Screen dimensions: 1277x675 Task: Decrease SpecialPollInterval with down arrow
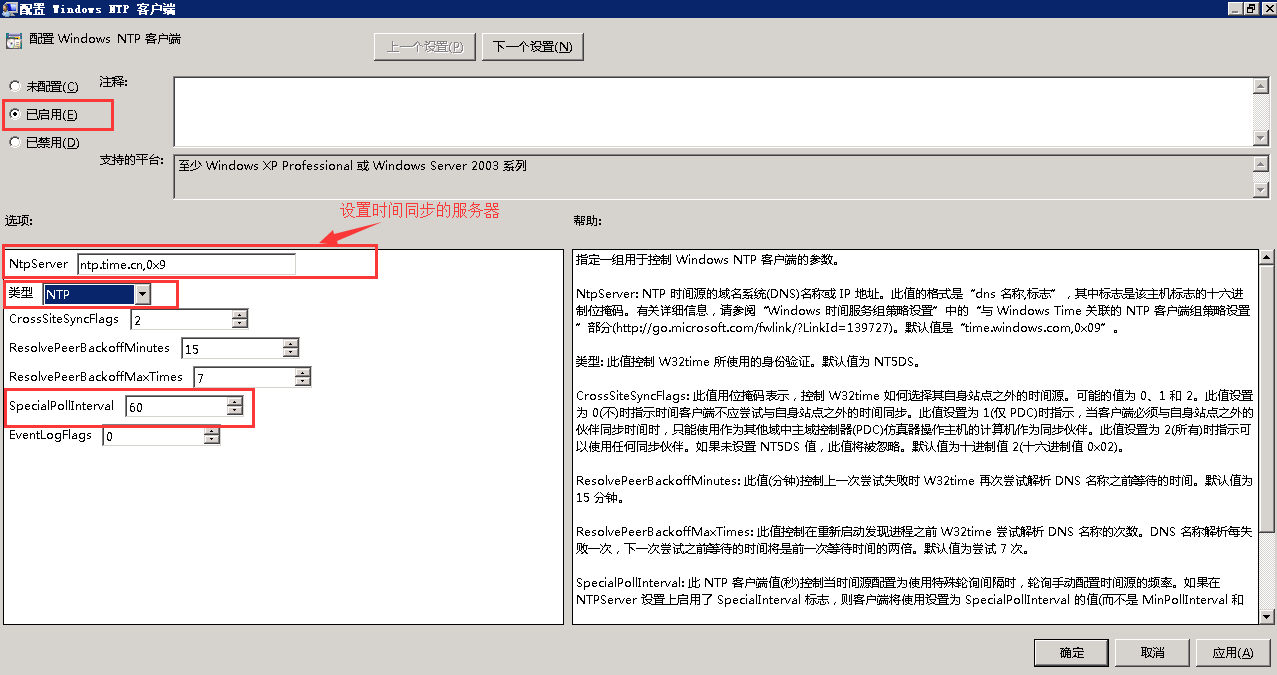click(x=235, y=411)
